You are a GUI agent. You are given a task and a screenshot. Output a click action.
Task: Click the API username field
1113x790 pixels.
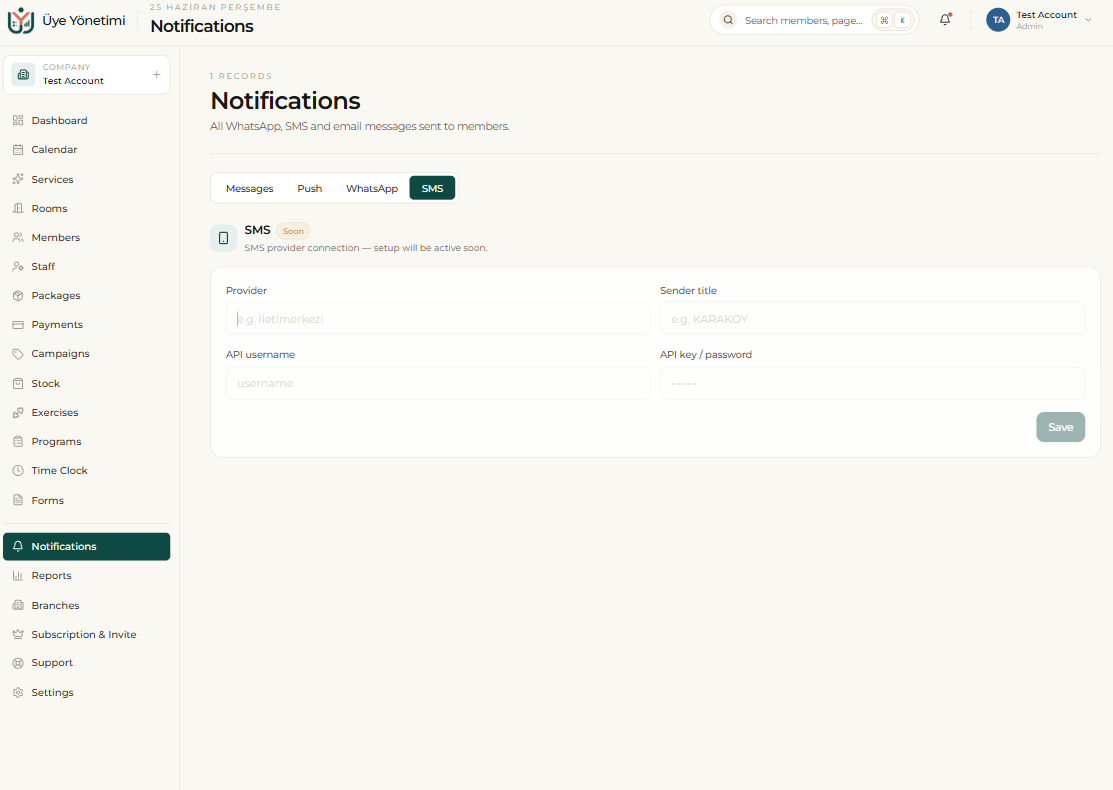click(438, 383)
